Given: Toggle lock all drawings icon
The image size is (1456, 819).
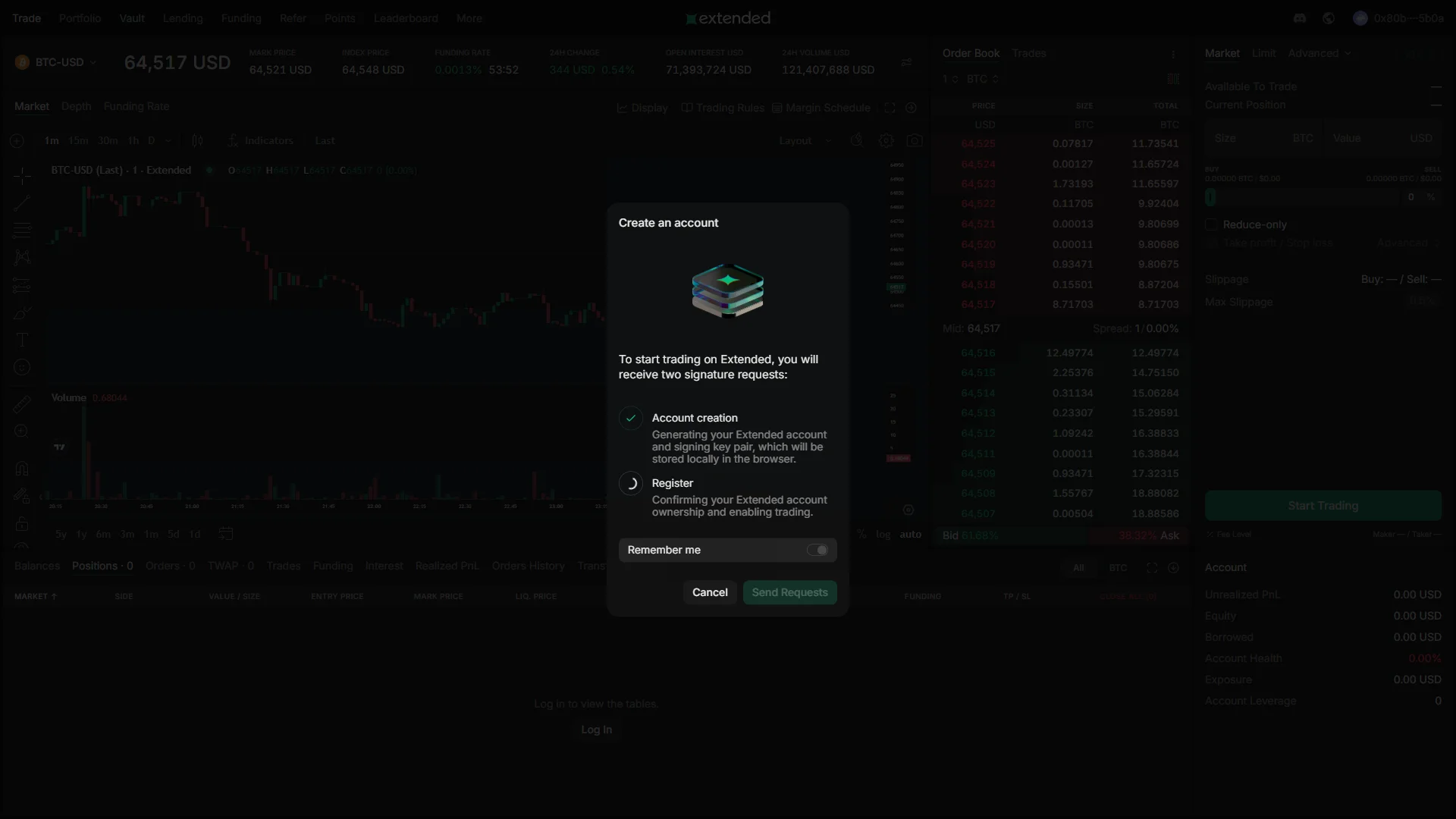Looking at the screenshot, I should [x=22, y=524].
